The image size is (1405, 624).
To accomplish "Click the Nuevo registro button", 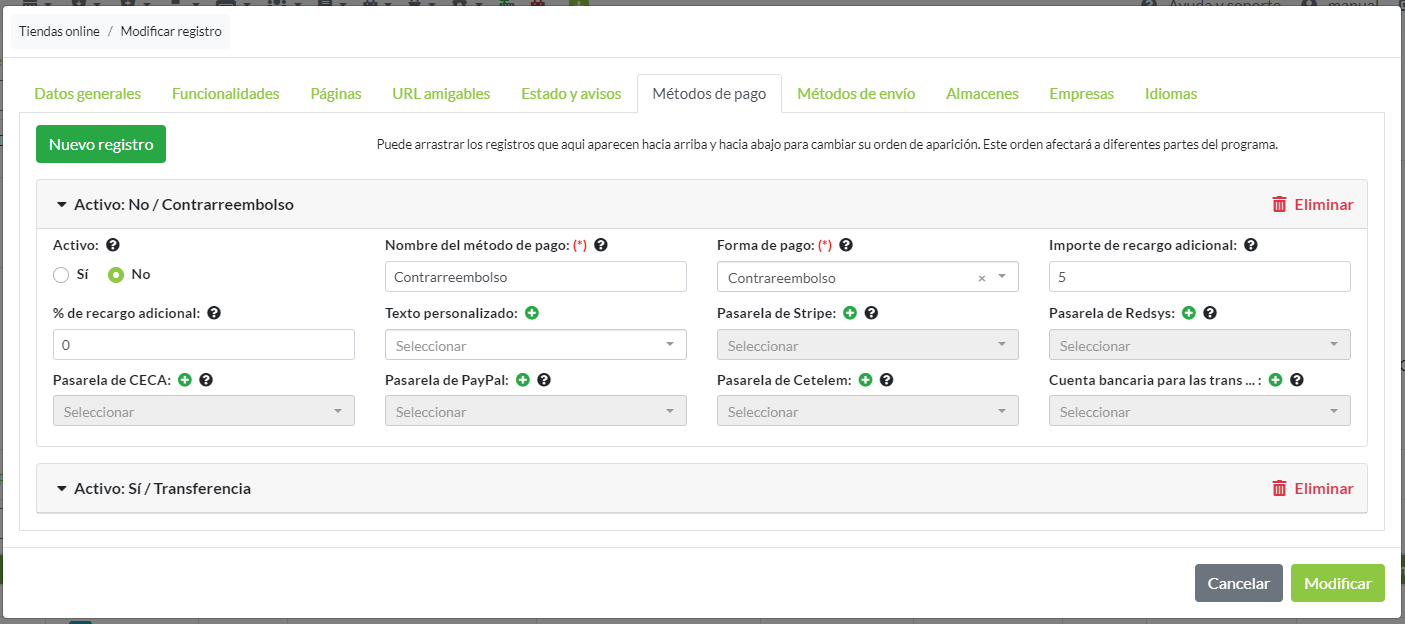I will click(101, 144).
